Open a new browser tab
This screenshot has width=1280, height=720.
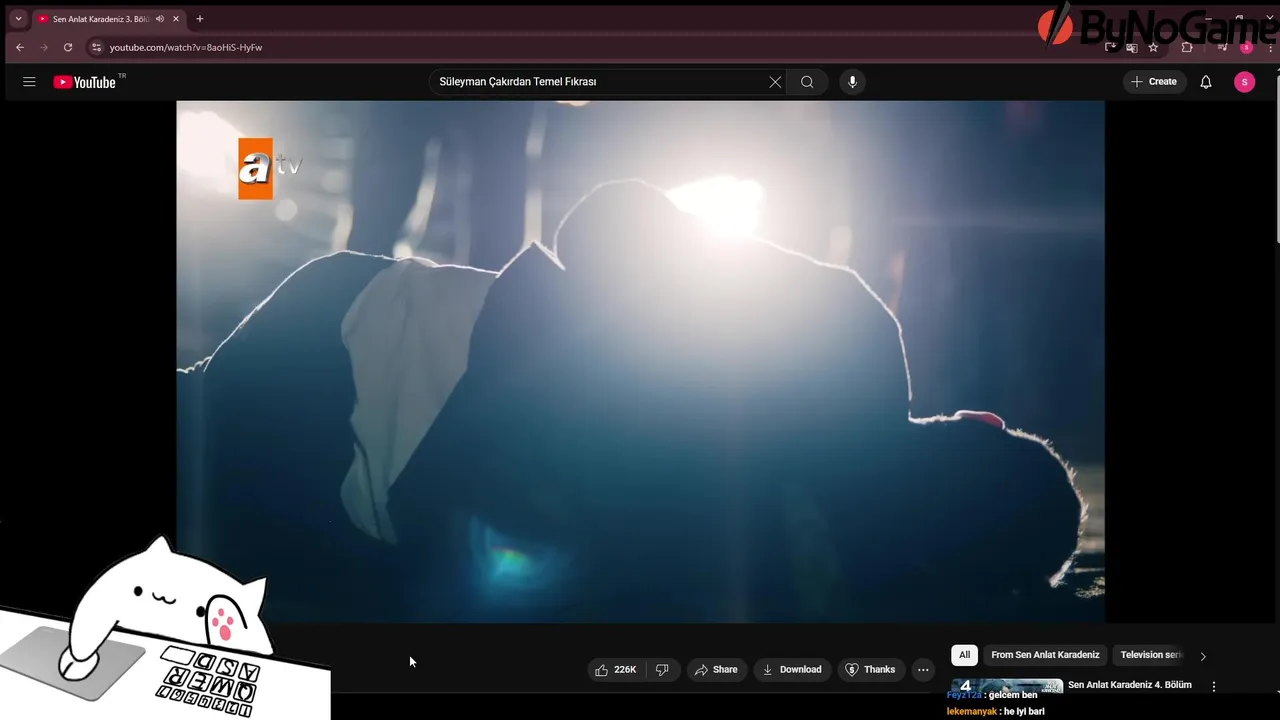tap(199, 19)
